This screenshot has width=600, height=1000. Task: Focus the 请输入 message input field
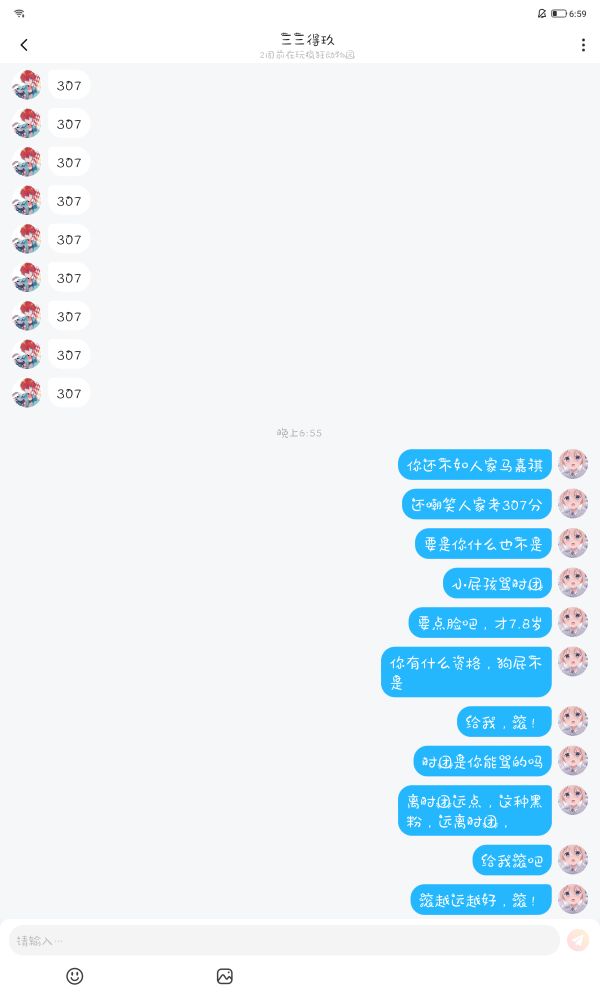coord(284,940)
